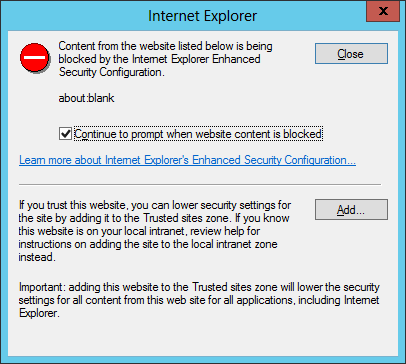Screen dimensions: 406x364
Task: Open the Learn more about Enhanced Security Configuration link
Action: (x=187, y=160)
